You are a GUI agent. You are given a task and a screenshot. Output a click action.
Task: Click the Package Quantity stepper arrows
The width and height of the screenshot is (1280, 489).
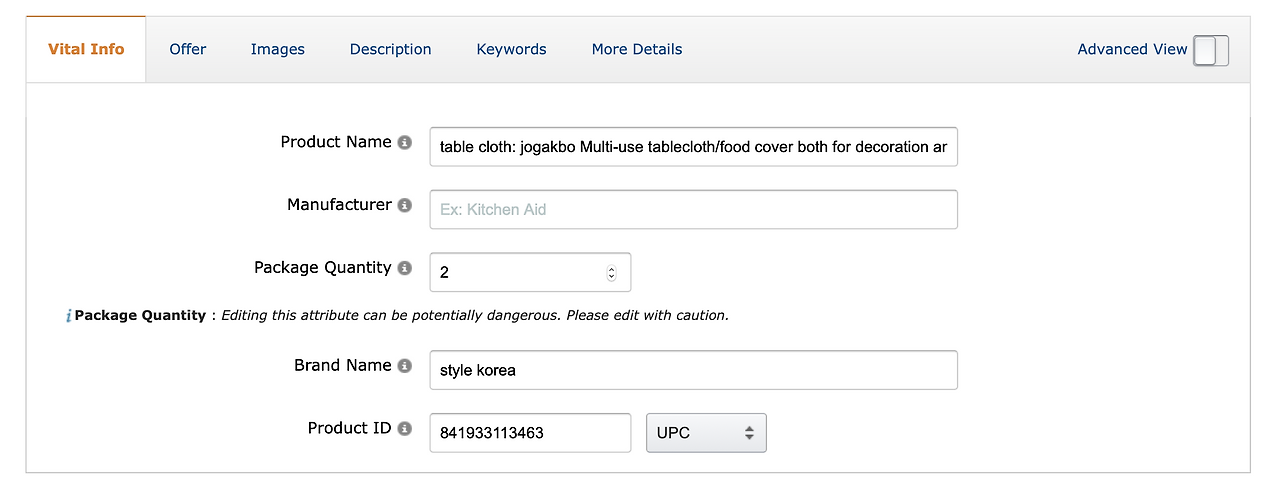click(x=612, y=273)
